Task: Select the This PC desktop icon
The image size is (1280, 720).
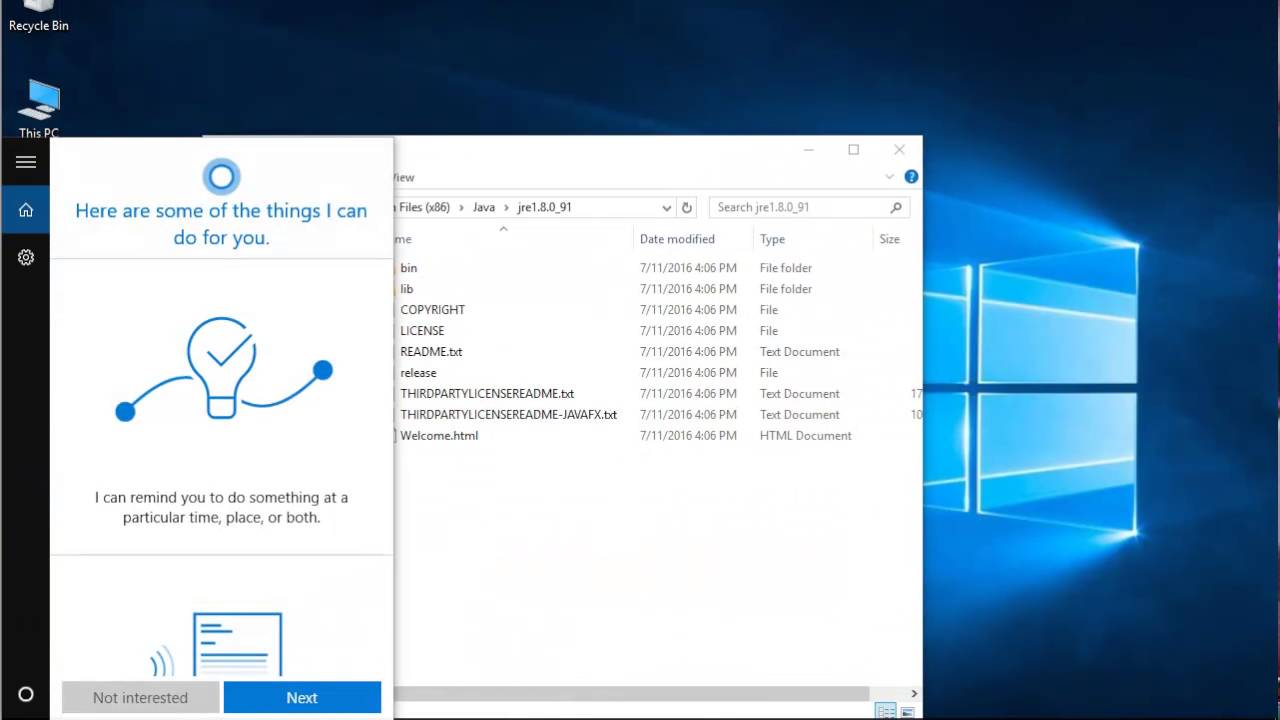Action: [x=39, y=108]
